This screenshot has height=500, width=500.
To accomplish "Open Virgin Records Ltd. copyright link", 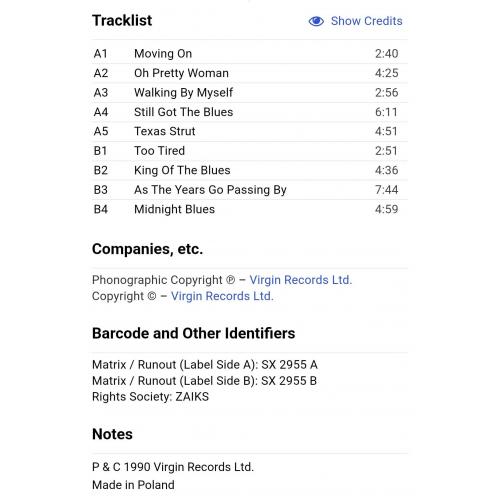I will tap(222, 296).
